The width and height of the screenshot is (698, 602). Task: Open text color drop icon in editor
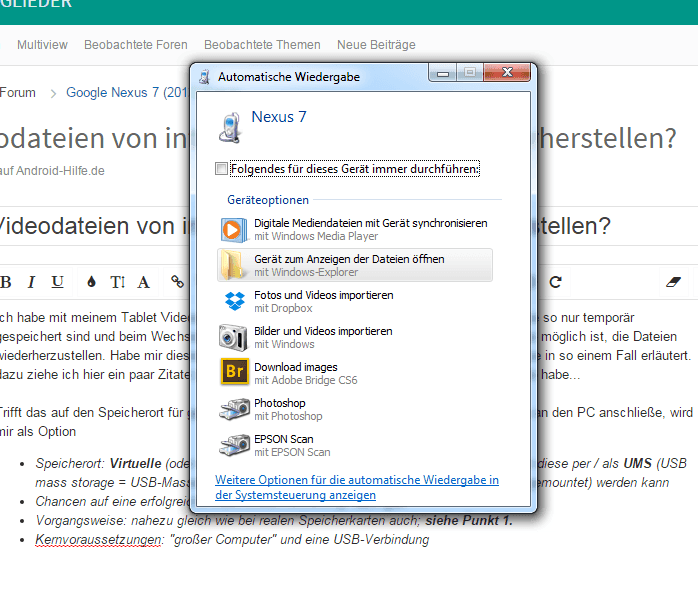pos(91,282)
